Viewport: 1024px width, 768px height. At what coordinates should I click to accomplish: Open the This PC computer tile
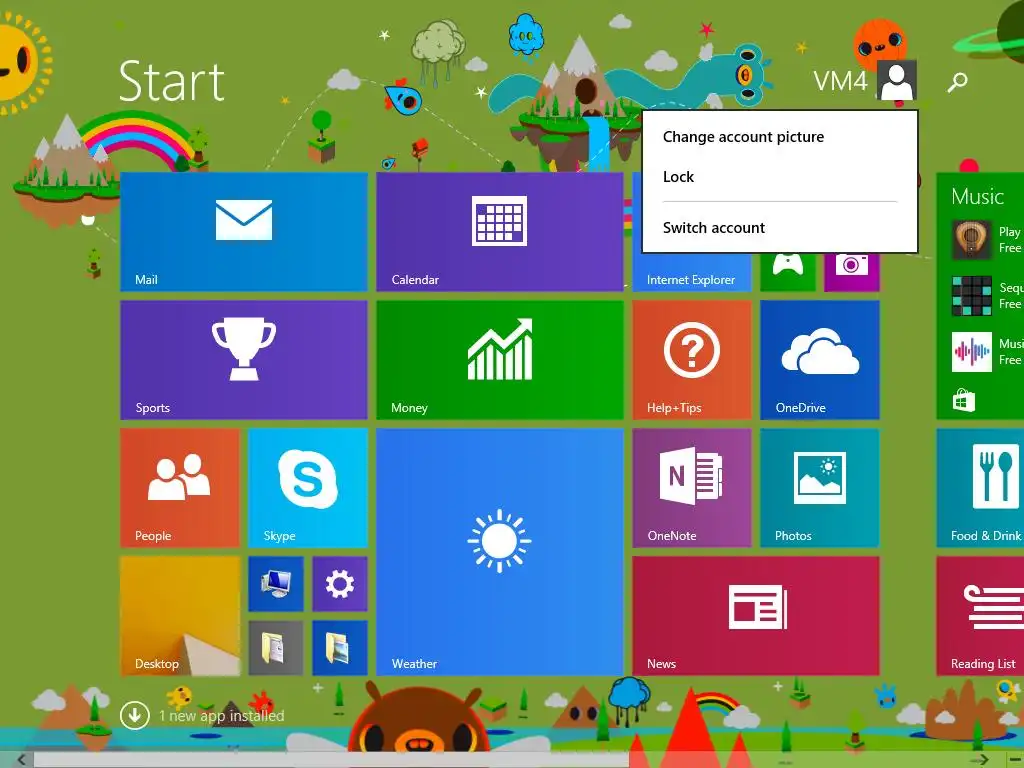click(276, 584)
